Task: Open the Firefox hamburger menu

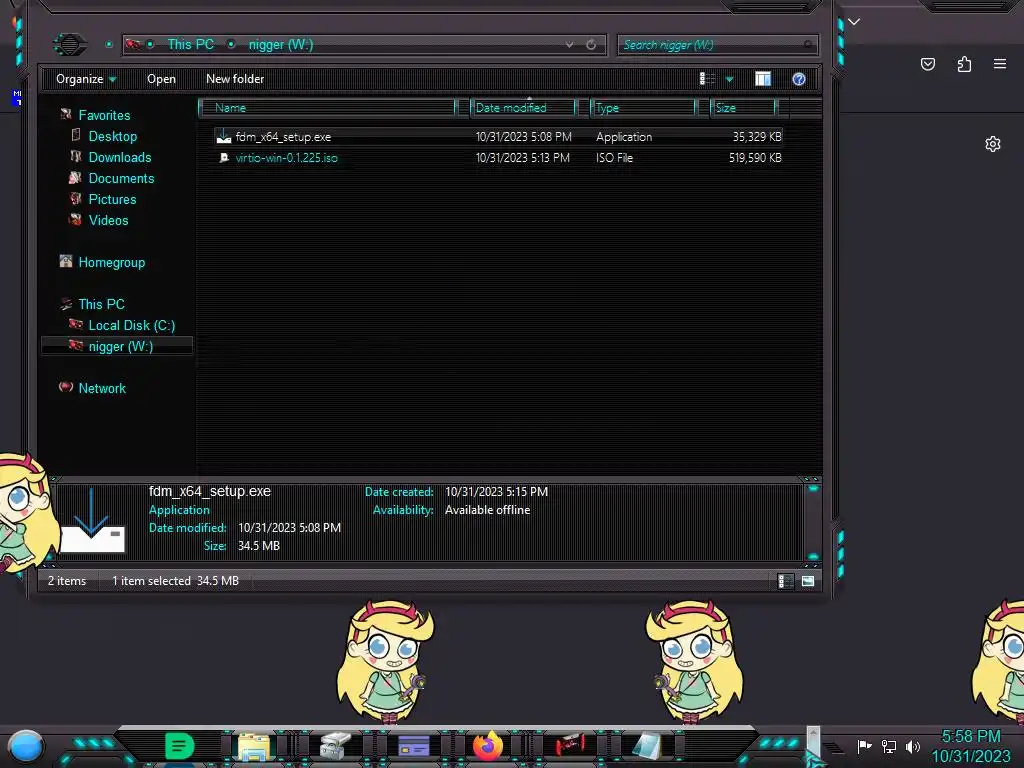Action: [x=1000, y=64]
